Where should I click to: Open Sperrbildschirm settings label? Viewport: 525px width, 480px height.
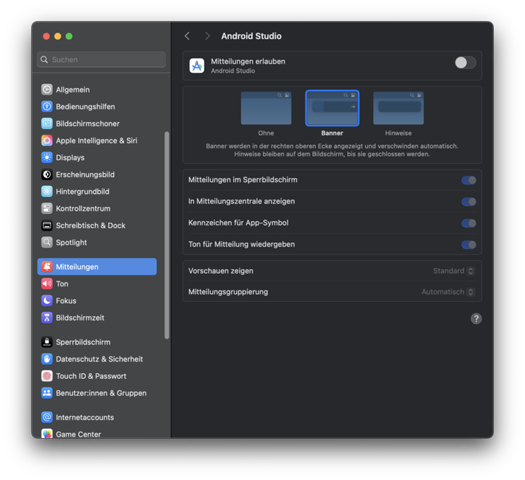click(x=83, y=342)
